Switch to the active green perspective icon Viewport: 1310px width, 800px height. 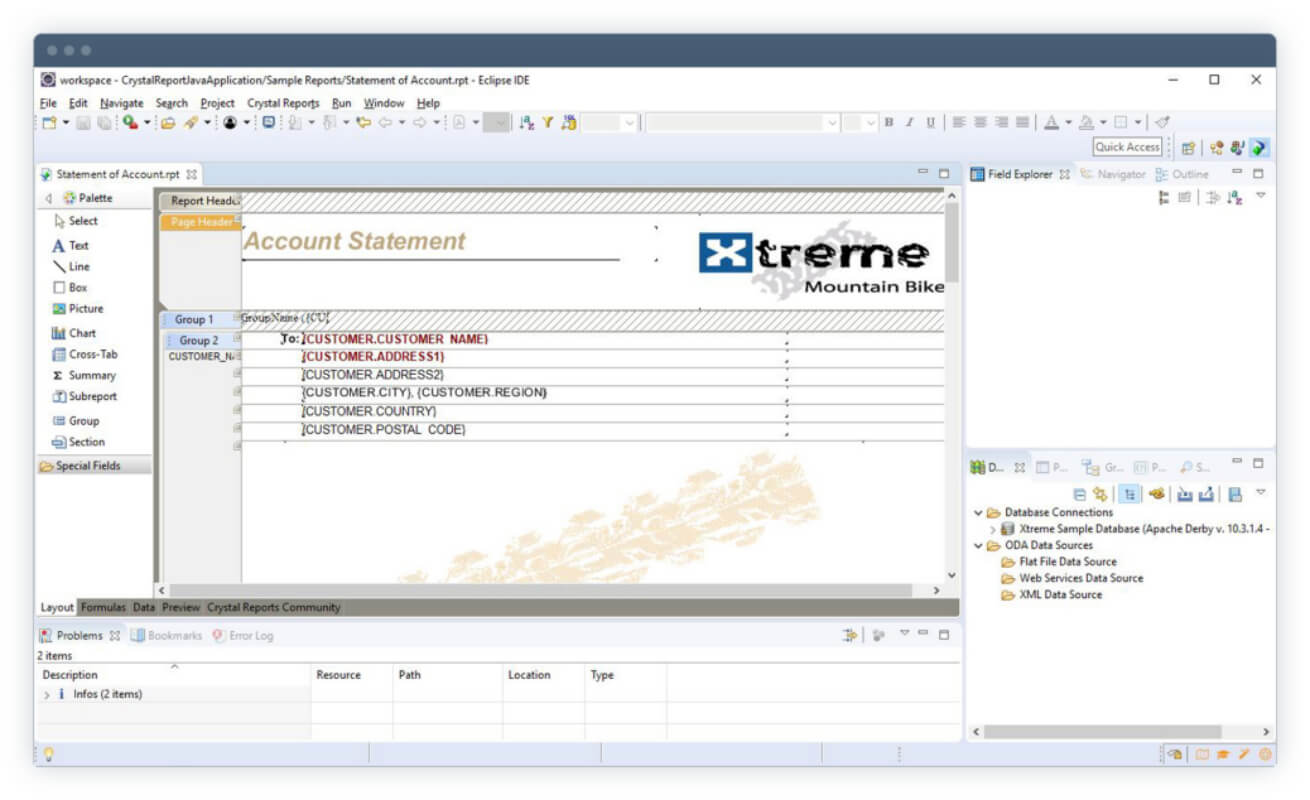(x=1258, y=147)
